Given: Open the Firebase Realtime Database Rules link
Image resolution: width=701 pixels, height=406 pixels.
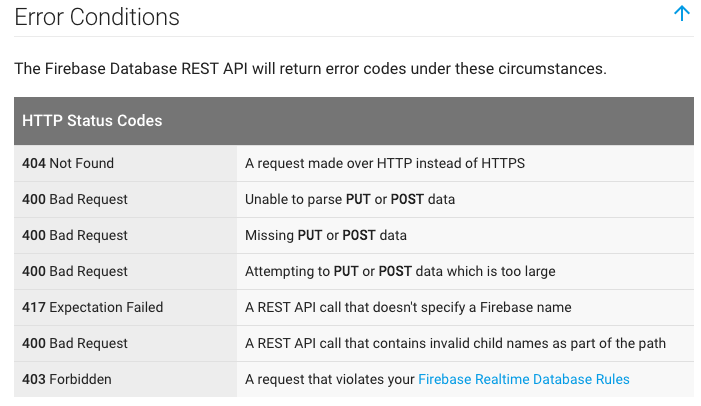Looking at the screenshot, I should pyautogui.click(x=524, y=379).
